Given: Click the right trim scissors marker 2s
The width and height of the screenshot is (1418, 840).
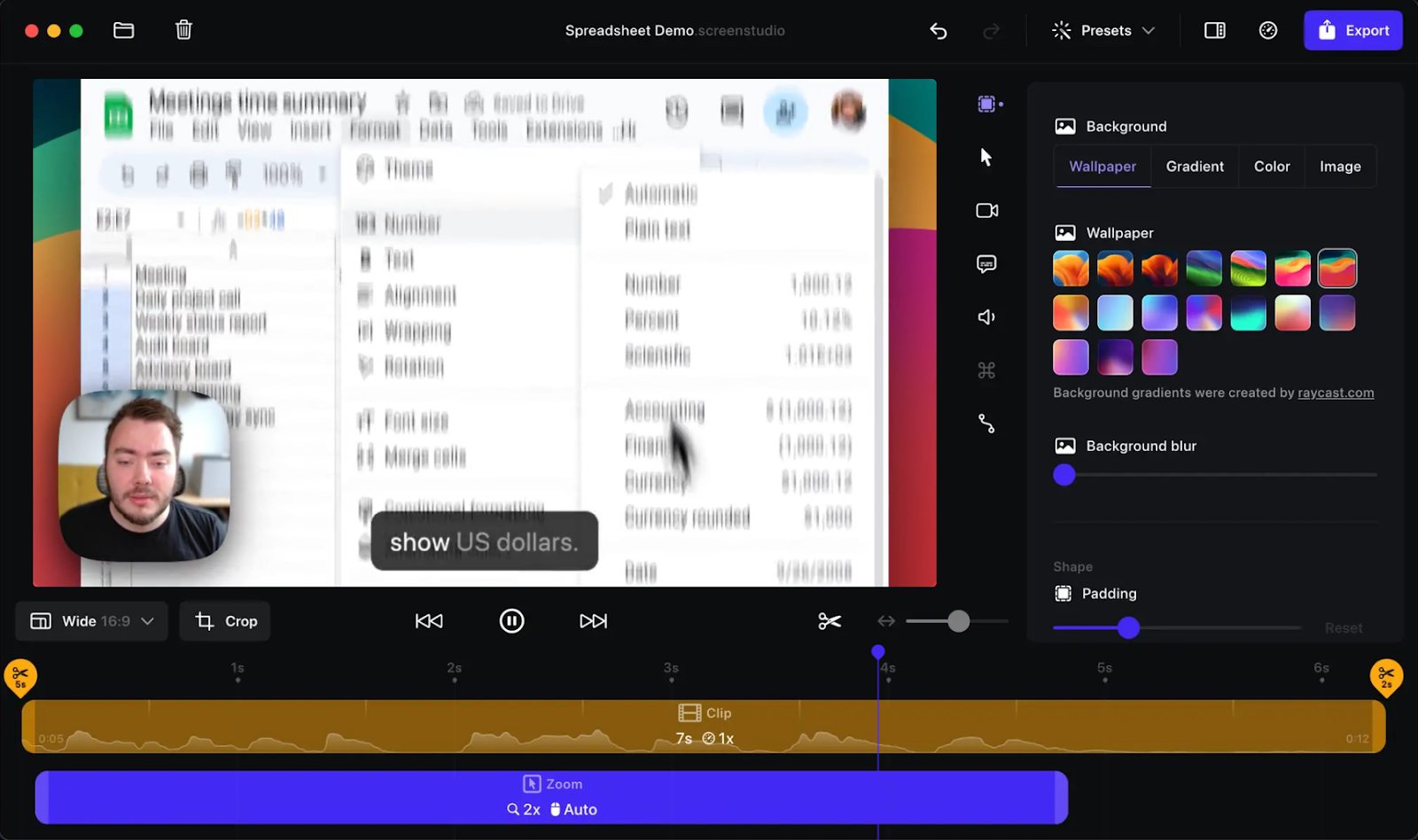Looking at the screenshot, I should click(x=1387, y=678).
